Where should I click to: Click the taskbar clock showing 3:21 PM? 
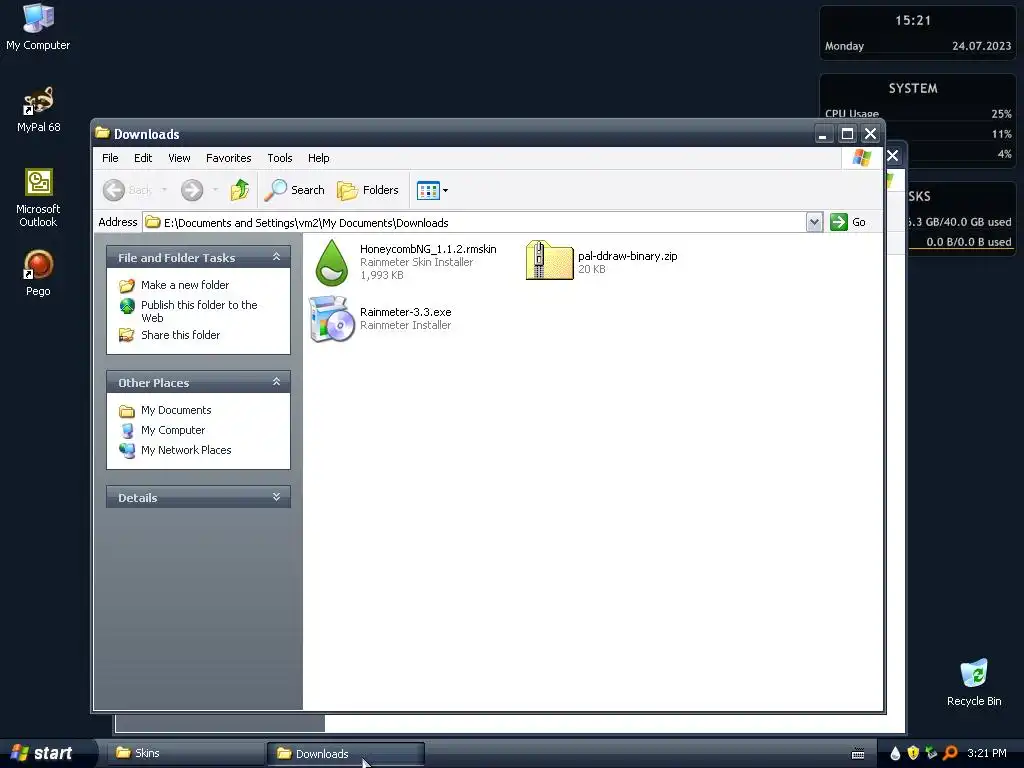(x=987, y=753)
